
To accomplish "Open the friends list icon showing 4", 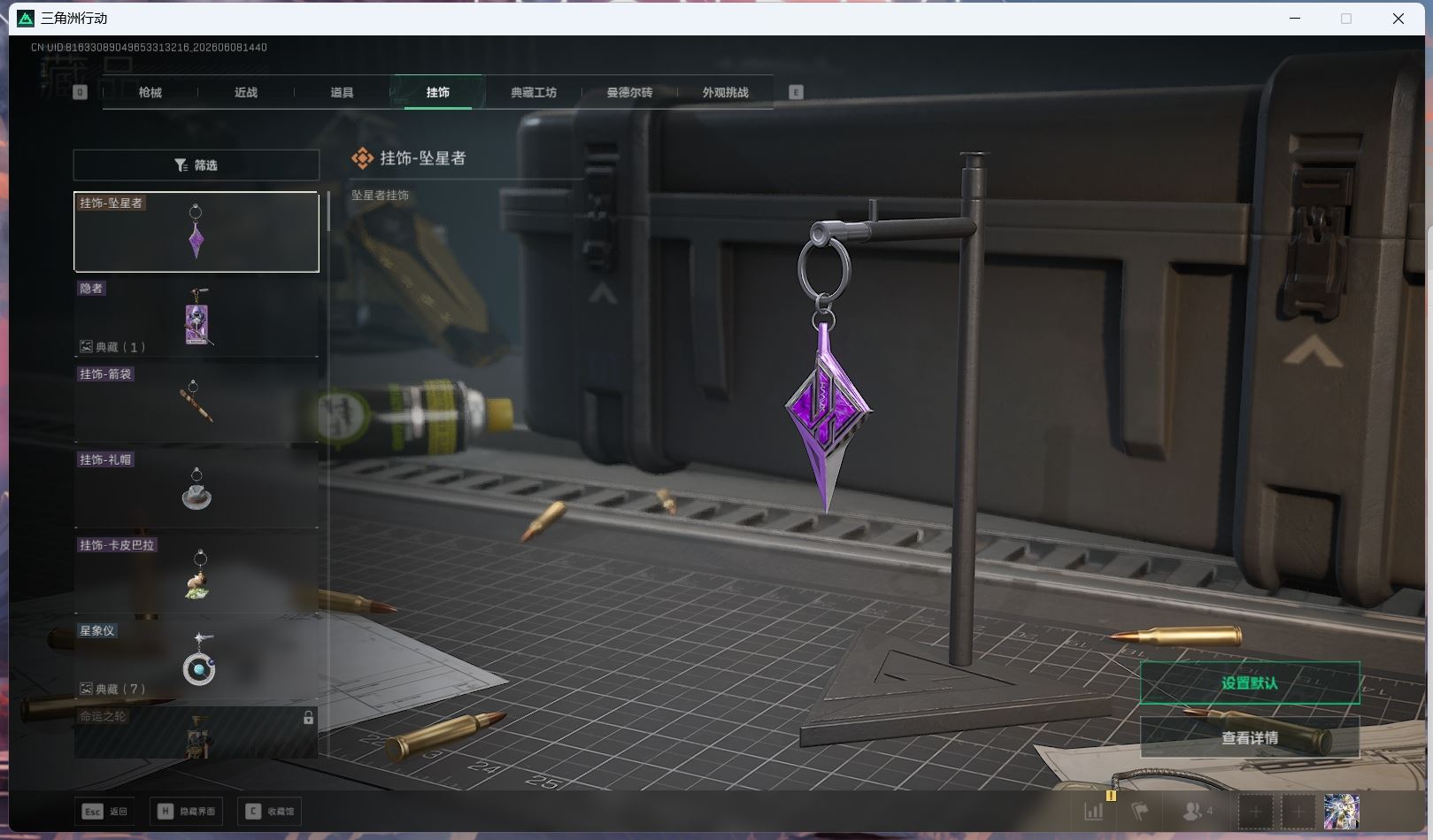I will 1198,811.
